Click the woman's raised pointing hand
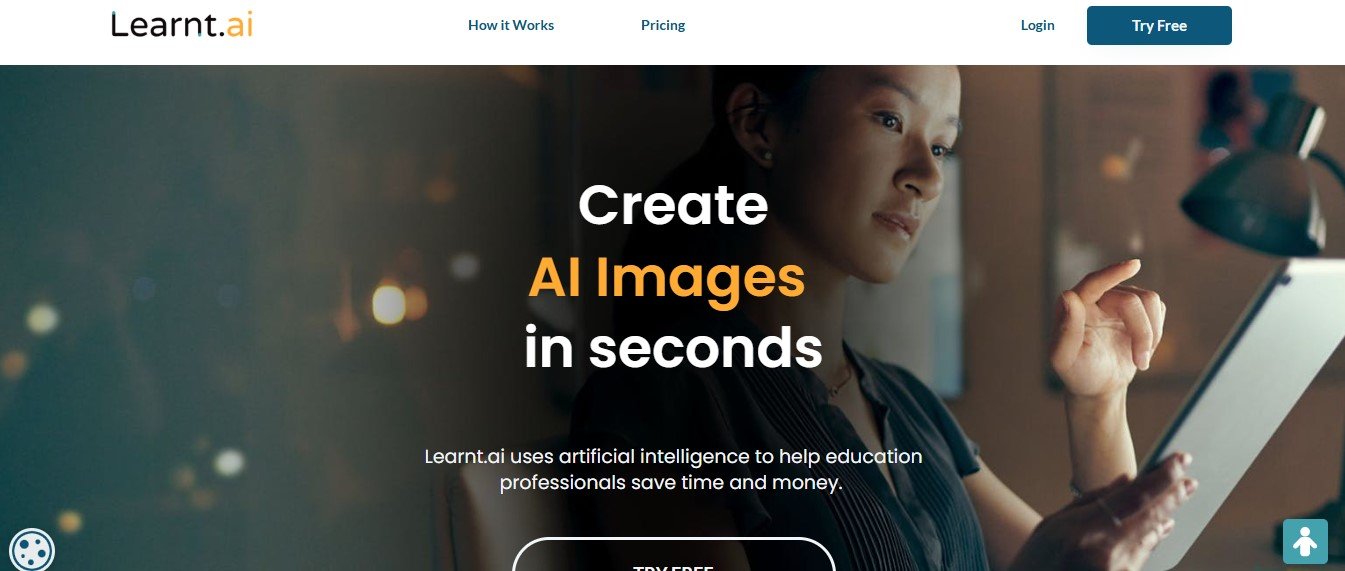Image resolution: width=1345 pixels, height=571 pixels. [1108, 330]
